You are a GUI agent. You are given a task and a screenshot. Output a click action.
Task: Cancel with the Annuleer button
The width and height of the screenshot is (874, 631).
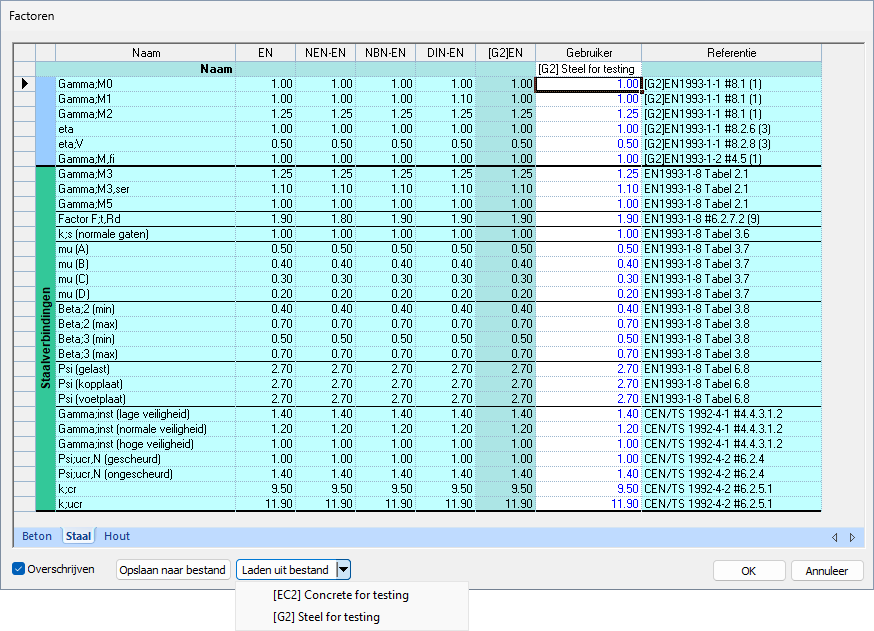(827, 571)
